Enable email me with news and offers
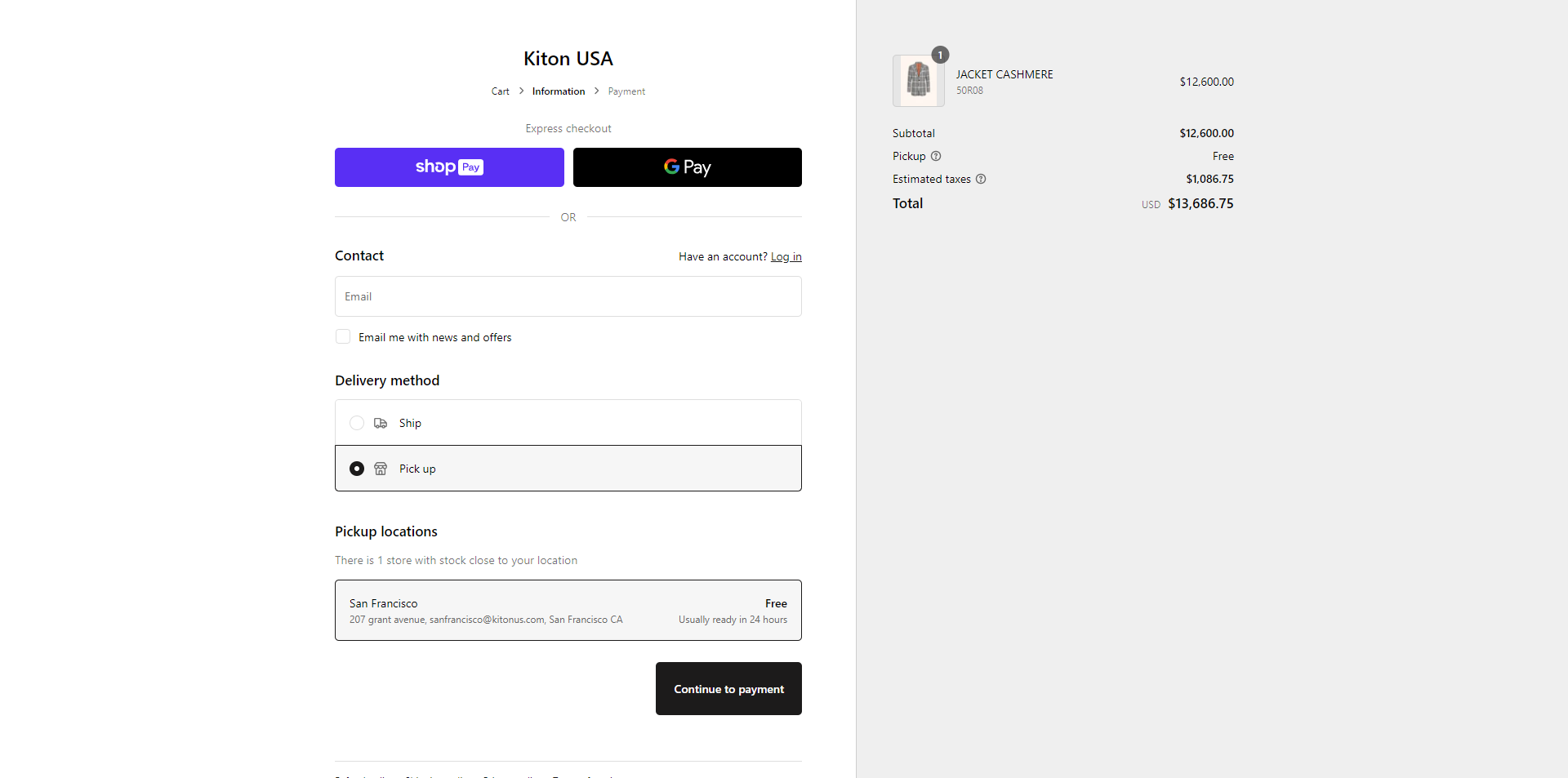This screenshot has height=778, width=1568. click(343, 337)
